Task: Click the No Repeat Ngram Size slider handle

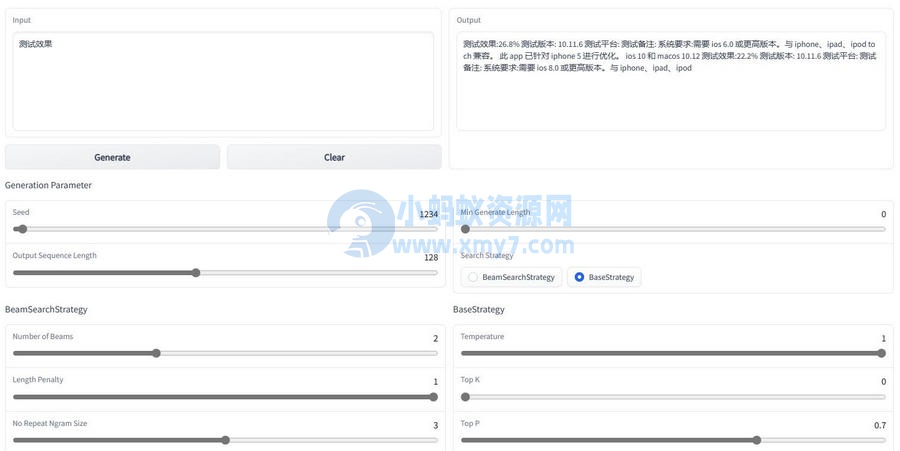Action: [226, 440]
